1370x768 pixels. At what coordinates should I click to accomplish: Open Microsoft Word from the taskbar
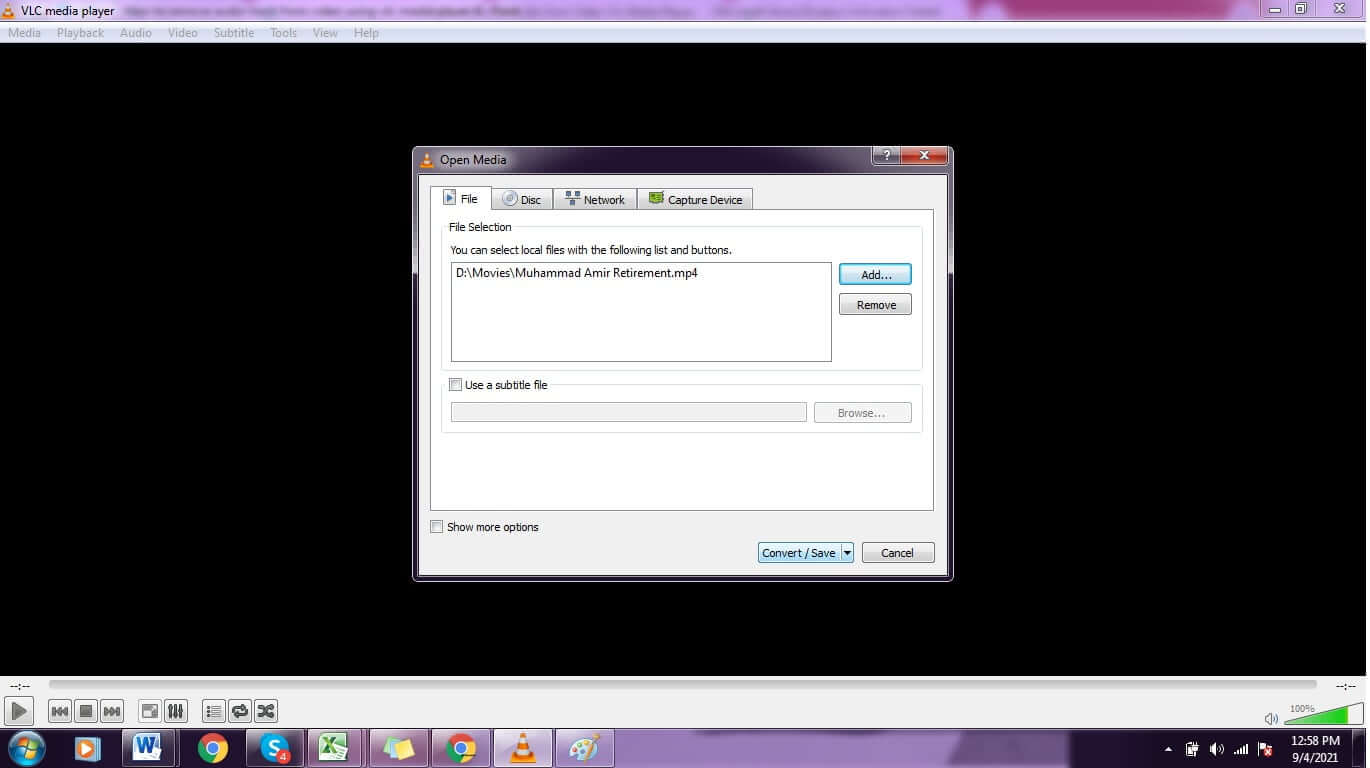pyautogui.click(x=148, y=748)
